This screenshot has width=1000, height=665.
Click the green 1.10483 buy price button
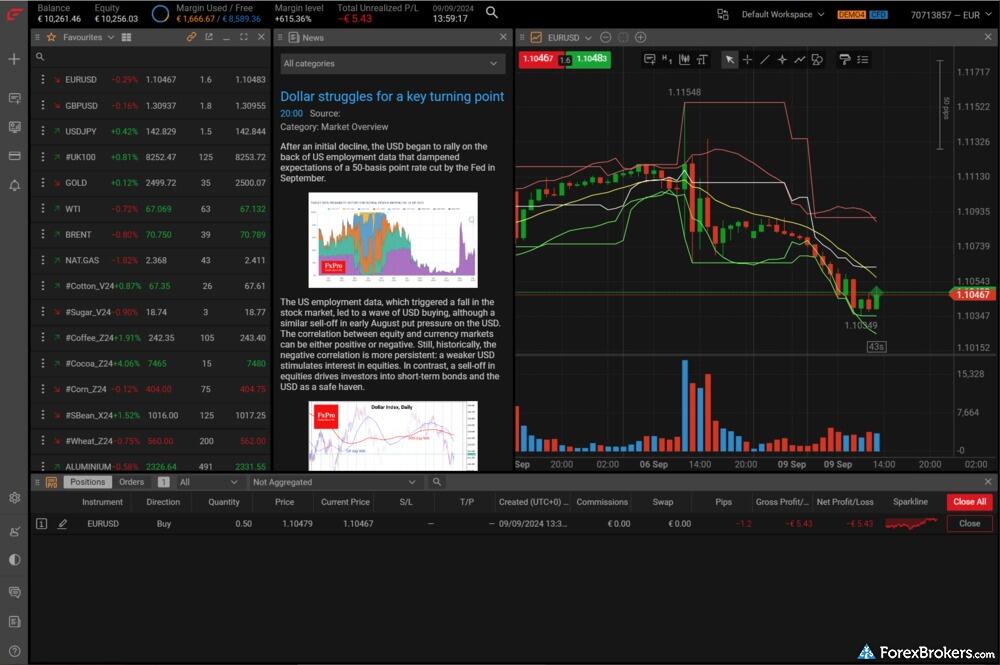592,60
